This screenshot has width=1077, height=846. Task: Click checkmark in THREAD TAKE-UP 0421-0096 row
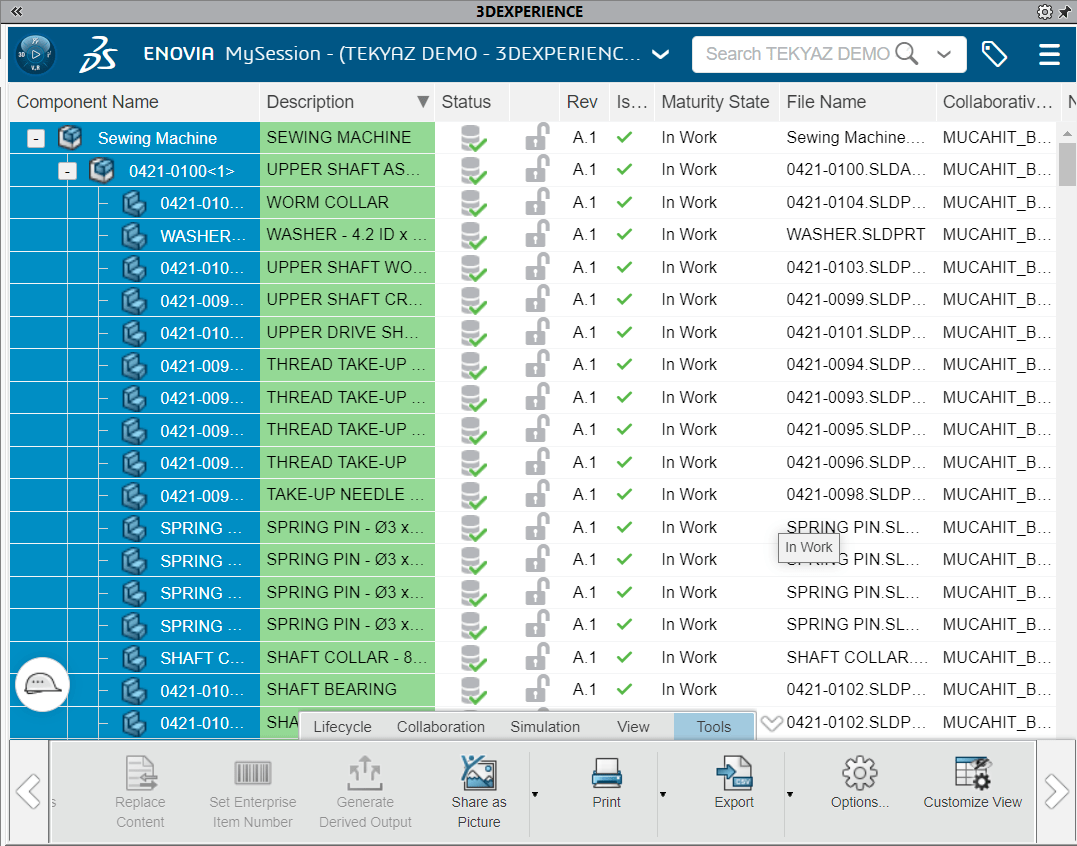tap(624, 462)
